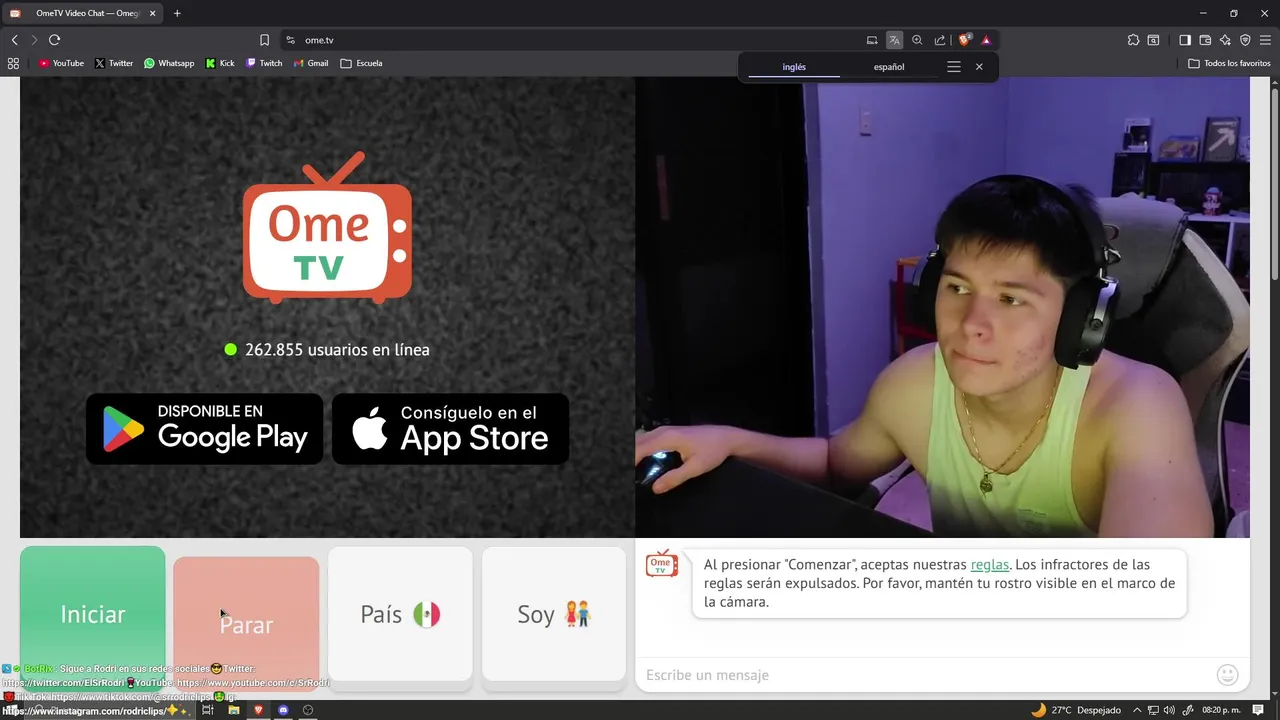Open the extensions puzzle icon
This screenshot has width=1280, height=720.
(x=1133, y=40)
